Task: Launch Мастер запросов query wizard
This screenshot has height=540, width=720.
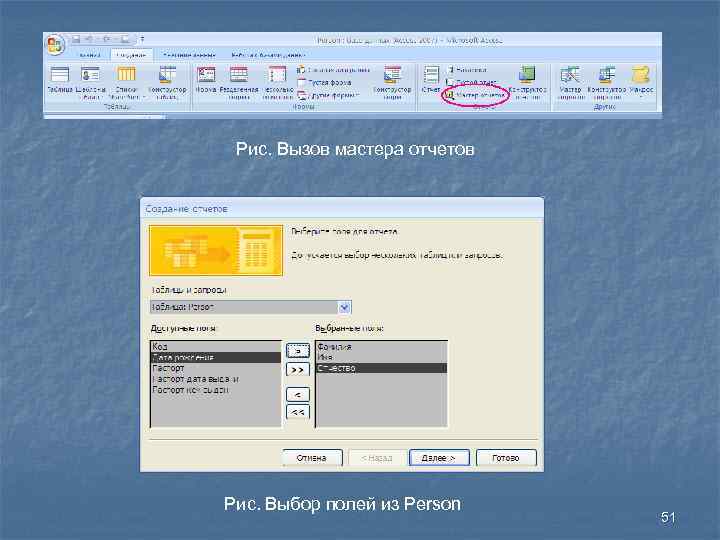Action: click(570, 83)
